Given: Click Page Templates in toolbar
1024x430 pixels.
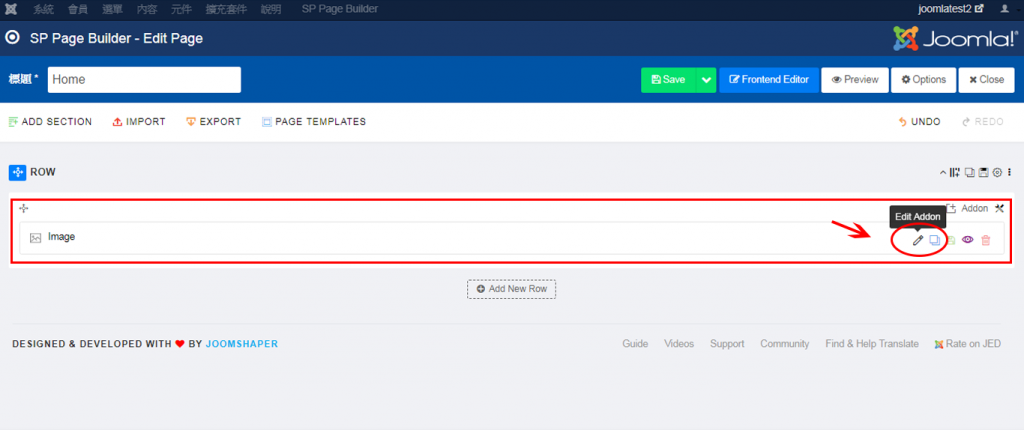Looking at the screenshot, I should click(314, 122).
